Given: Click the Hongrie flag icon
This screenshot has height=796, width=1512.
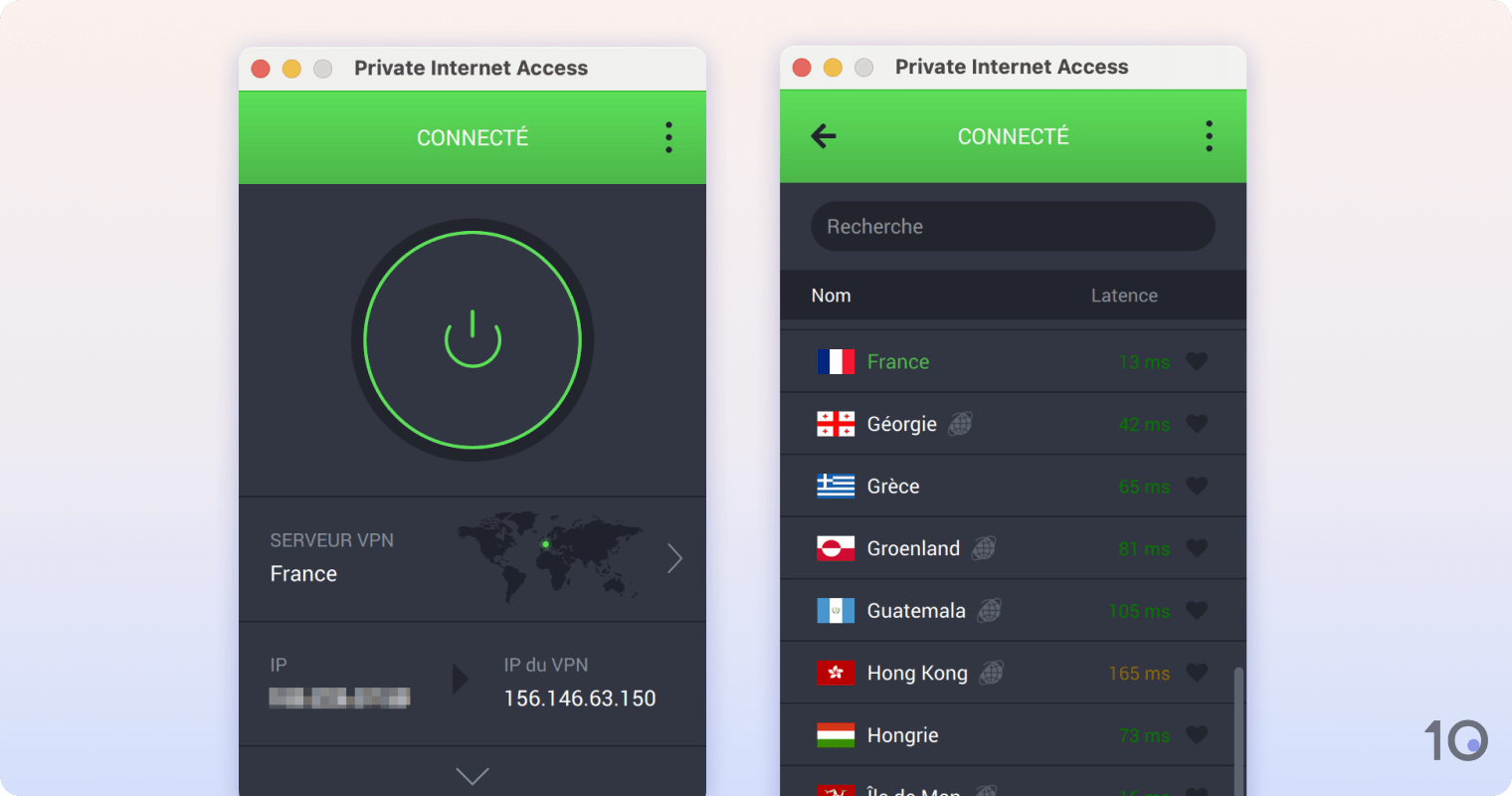Looking at the screenshot, I should [839, 734].
